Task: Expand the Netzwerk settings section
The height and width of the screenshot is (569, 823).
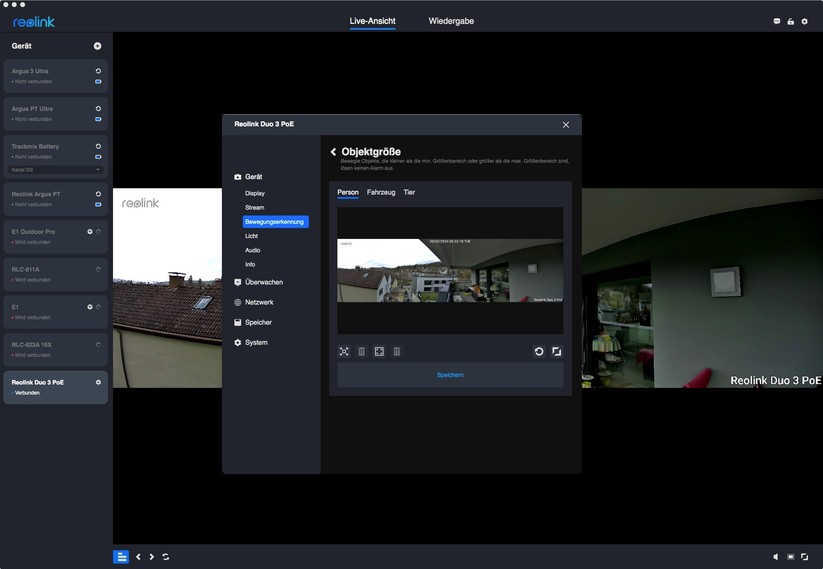Action: [258, 302]
